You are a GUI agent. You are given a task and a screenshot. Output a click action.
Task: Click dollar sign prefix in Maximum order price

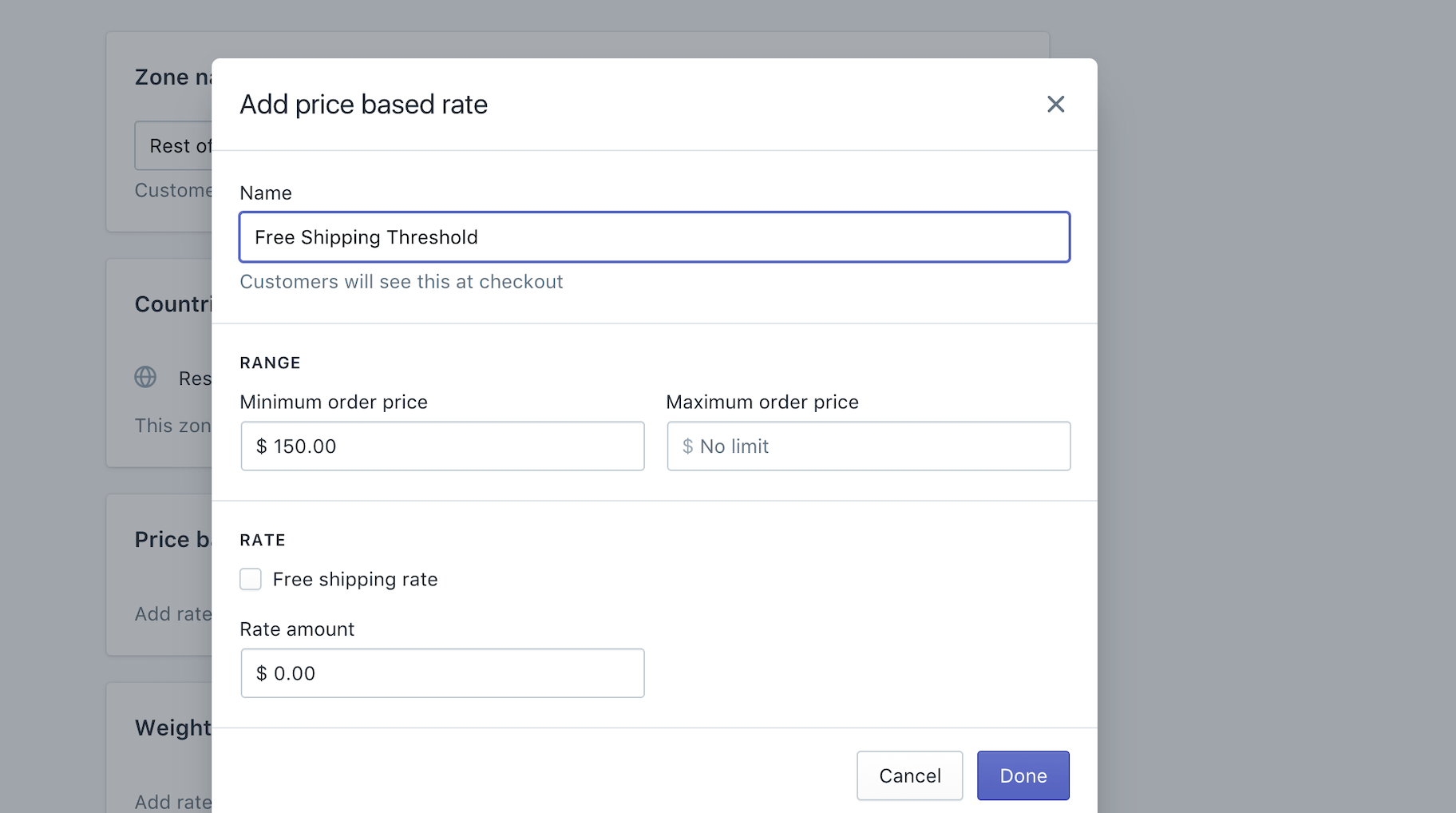pos(687,446)
